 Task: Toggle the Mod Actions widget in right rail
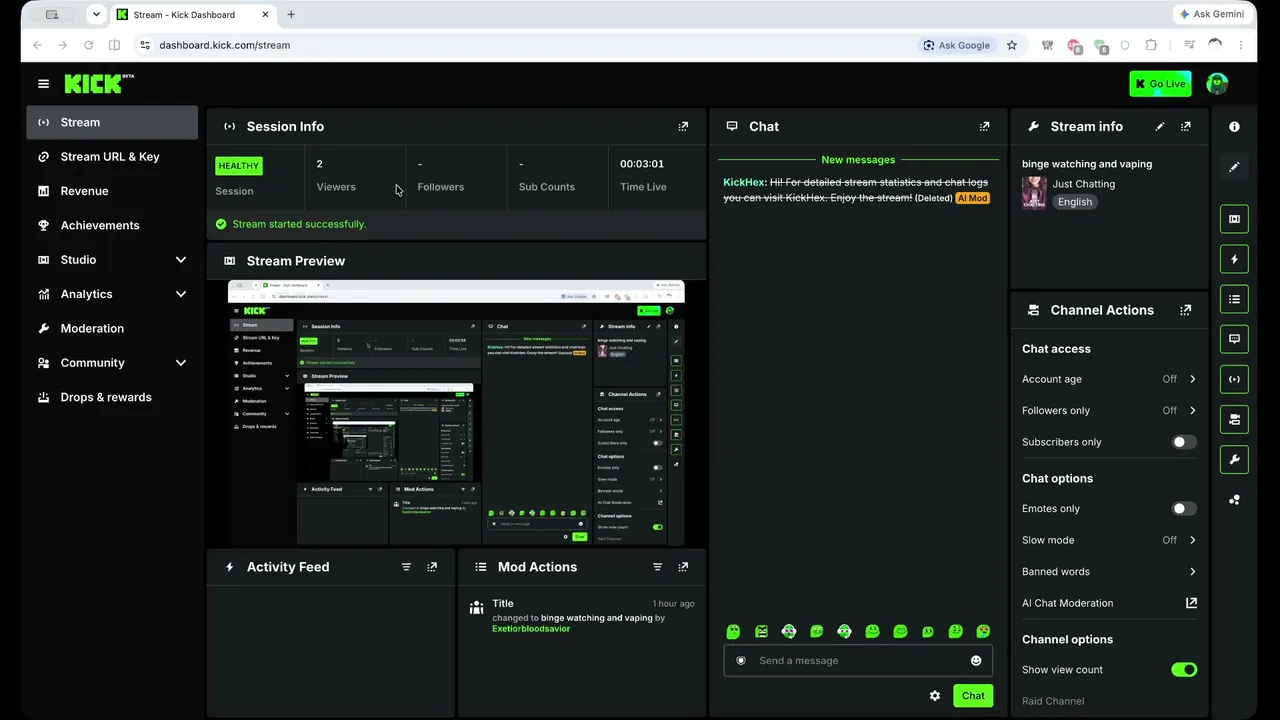tap(1234, 299)
